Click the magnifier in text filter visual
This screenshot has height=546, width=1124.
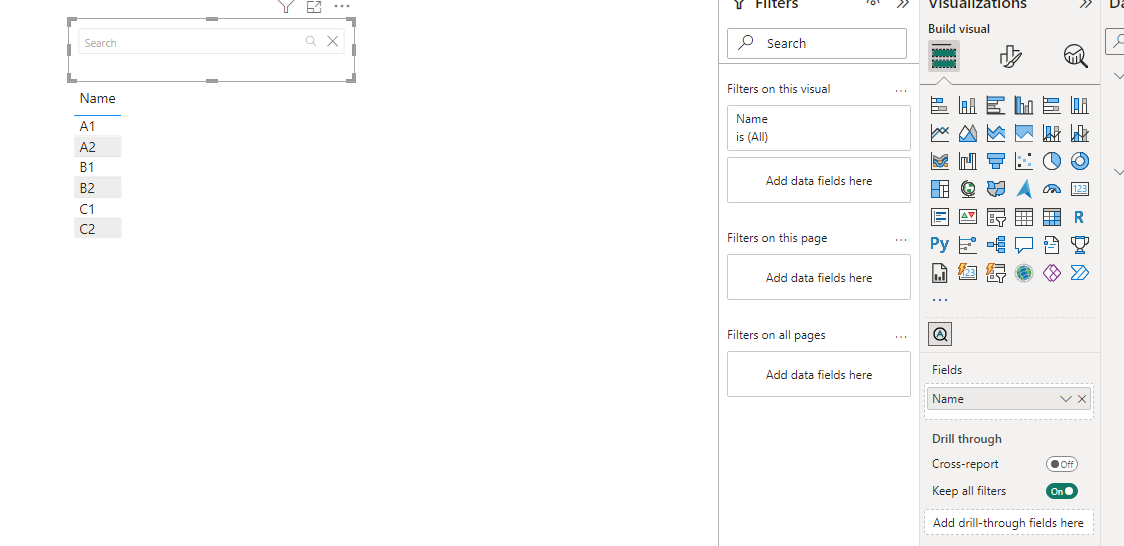(311, 42)
